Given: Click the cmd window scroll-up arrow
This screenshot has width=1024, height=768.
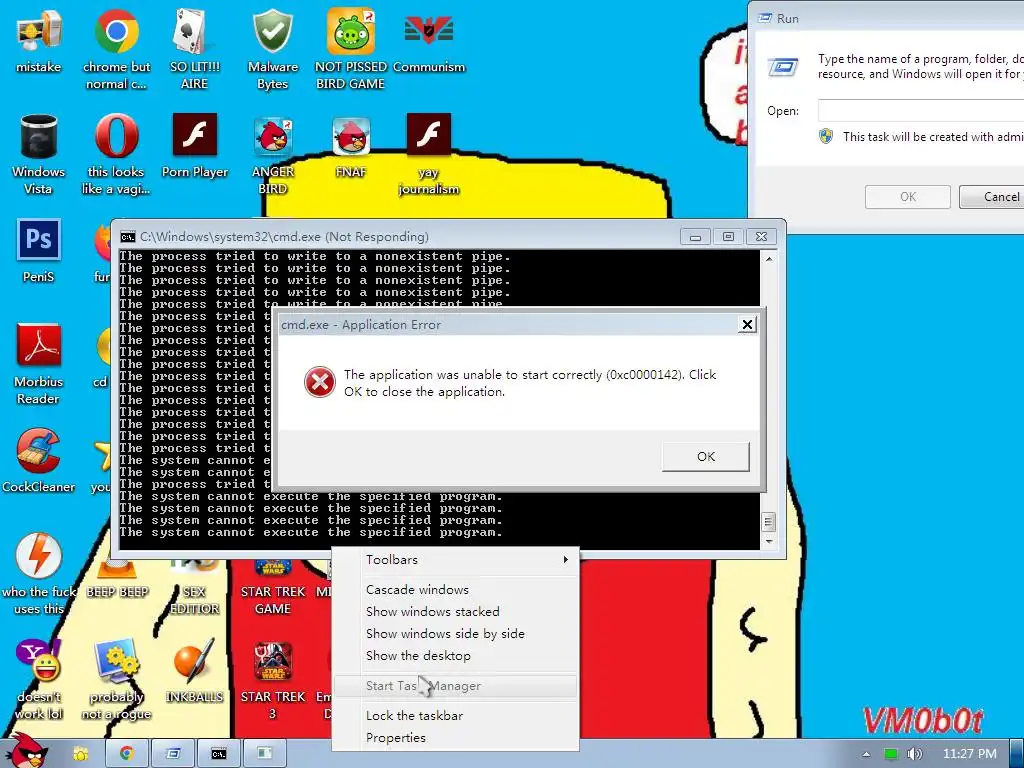Looking at the screenshot, I should tap(769, 259).
